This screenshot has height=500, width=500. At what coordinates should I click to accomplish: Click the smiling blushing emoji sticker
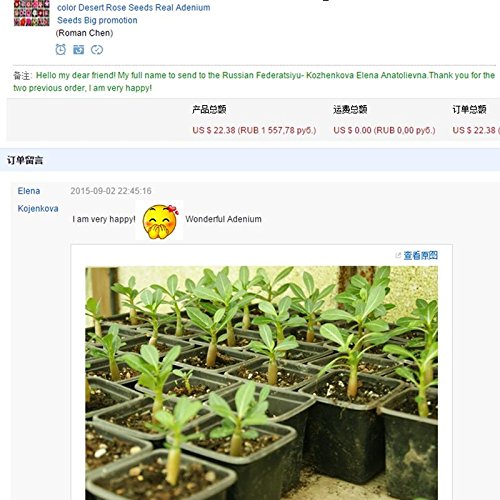point(160,221)
